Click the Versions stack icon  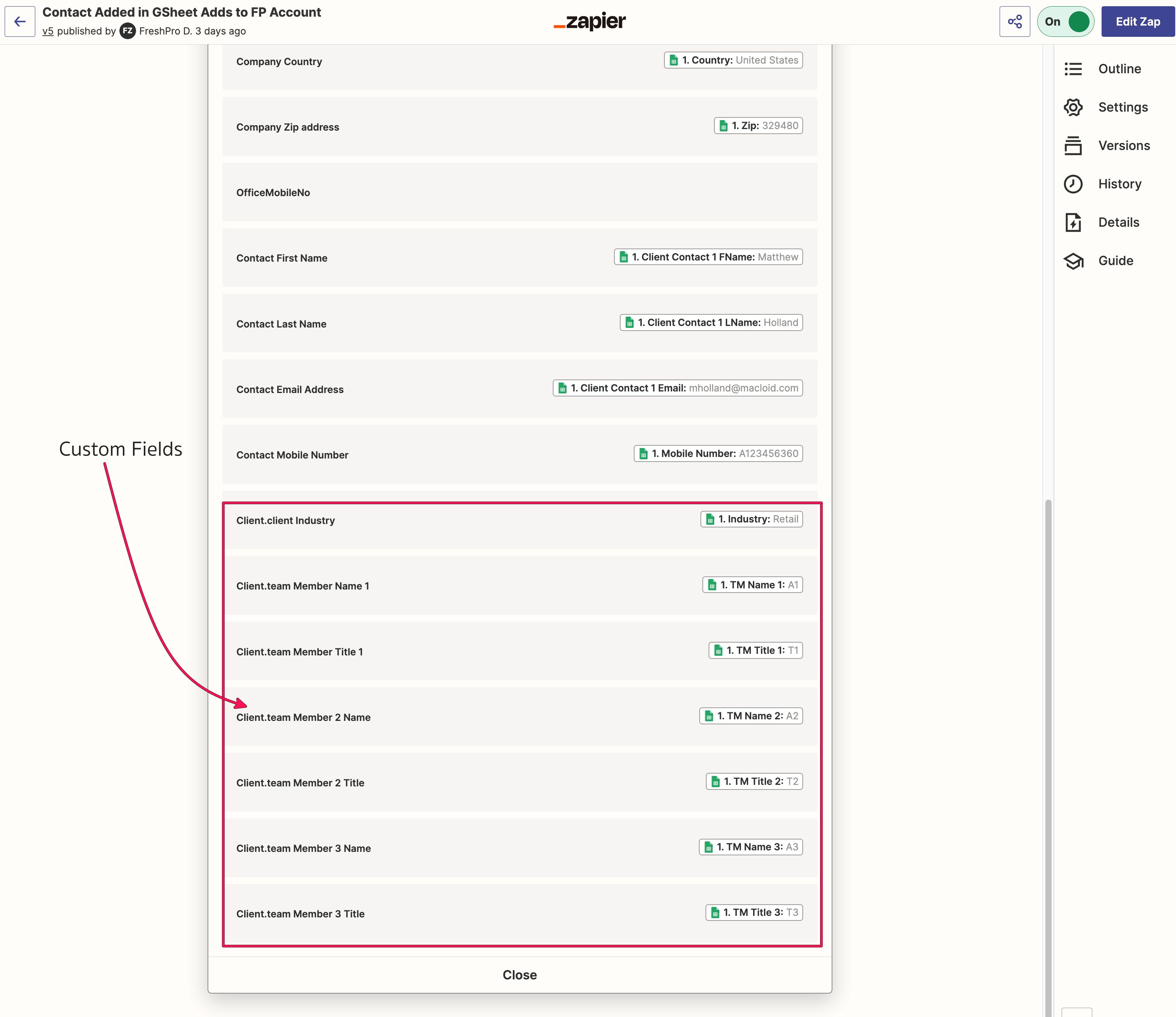(1073, 146)
